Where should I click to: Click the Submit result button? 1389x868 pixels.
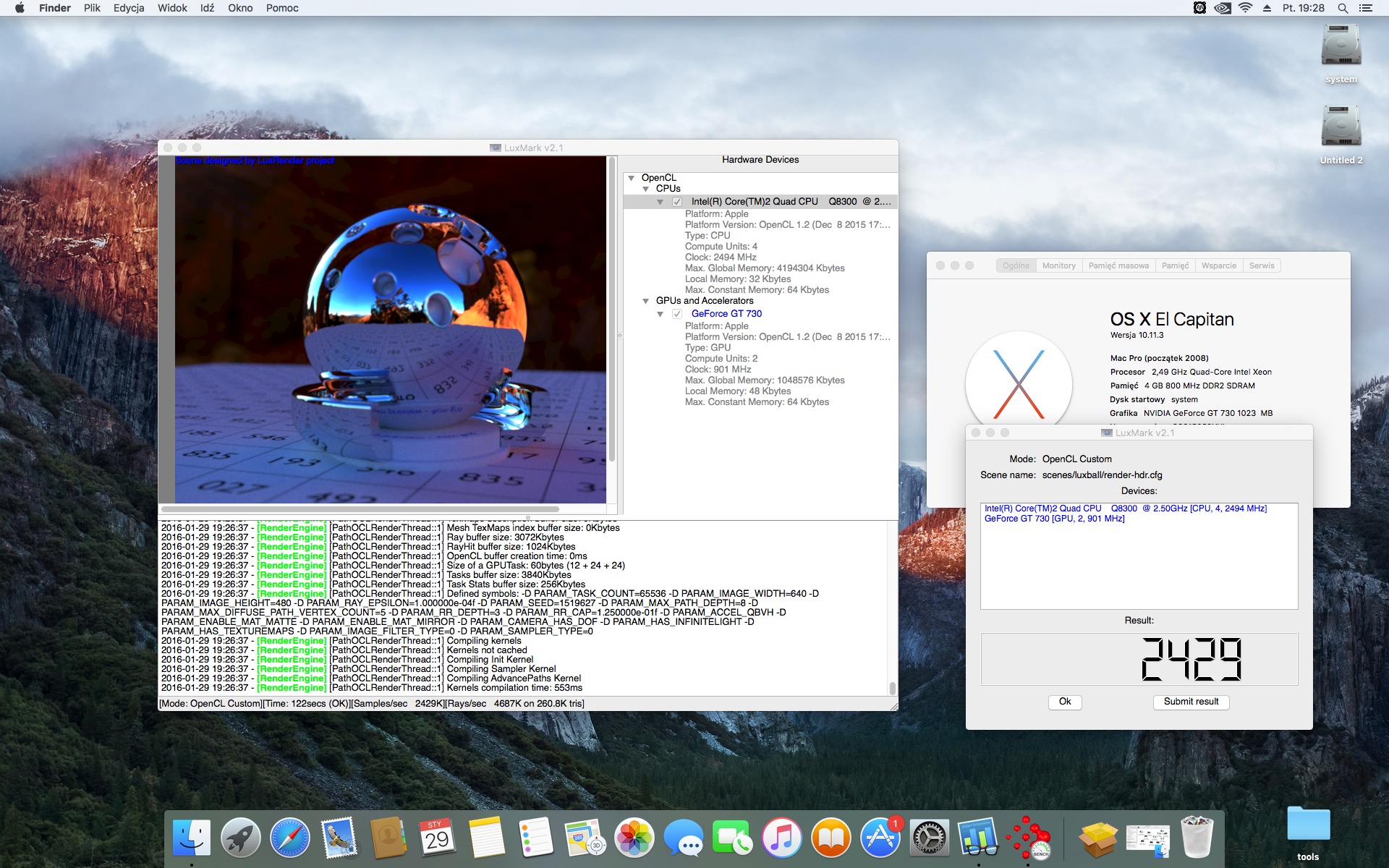tap(1191, 702)
